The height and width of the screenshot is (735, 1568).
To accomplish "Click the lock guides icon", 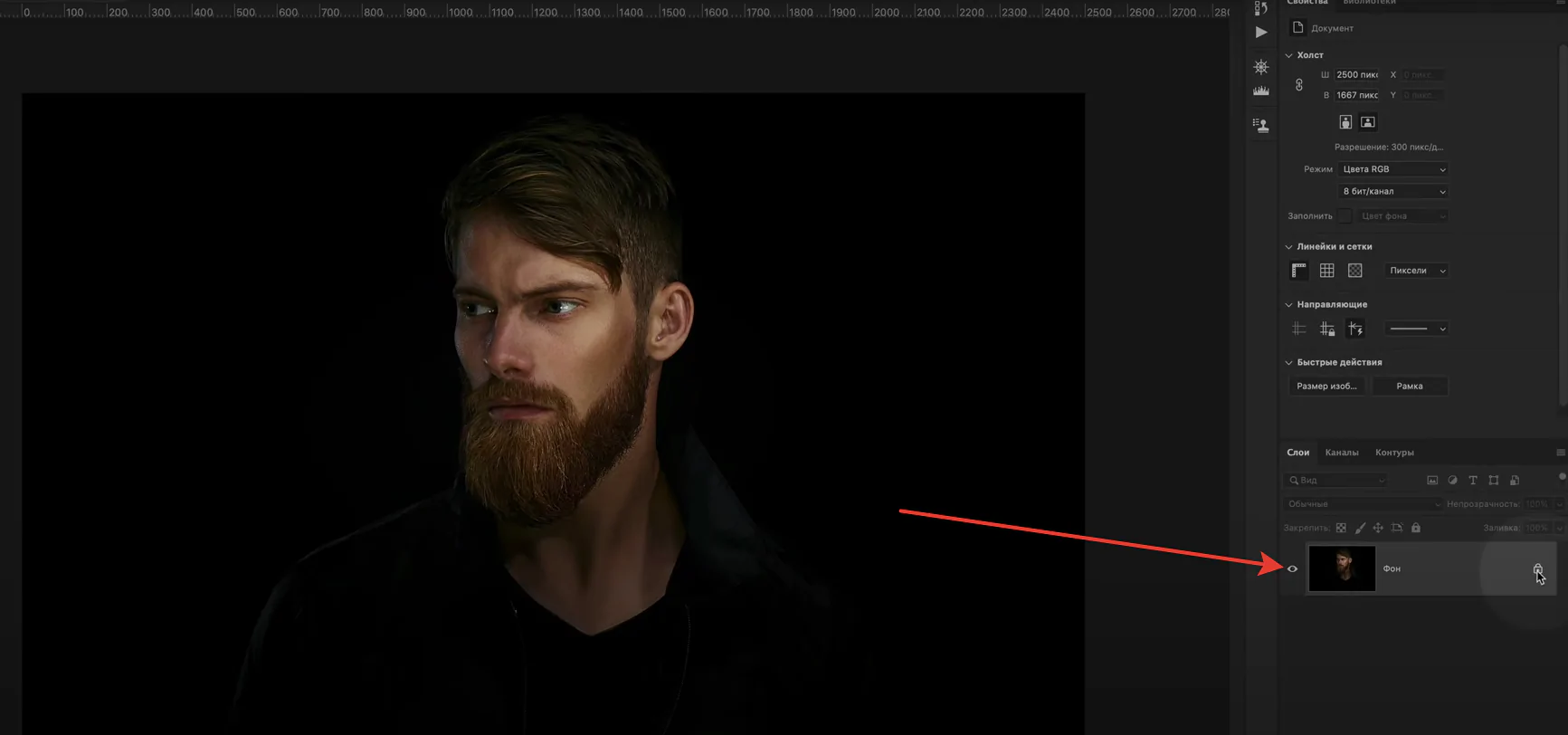I will click(x=1327, y=329).
